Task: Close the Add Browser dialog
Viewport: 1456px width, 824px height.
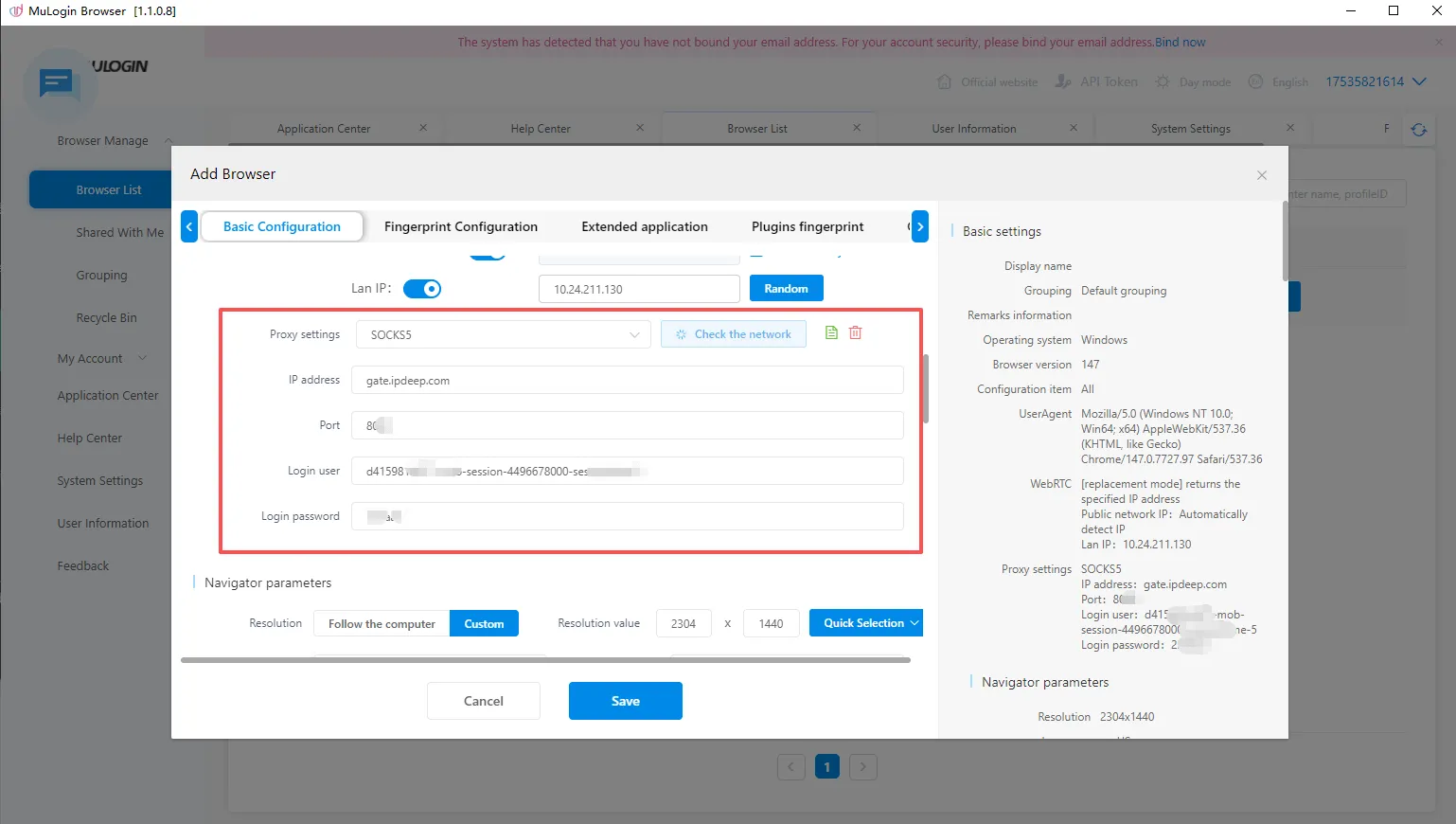Action: [1262, 175]
